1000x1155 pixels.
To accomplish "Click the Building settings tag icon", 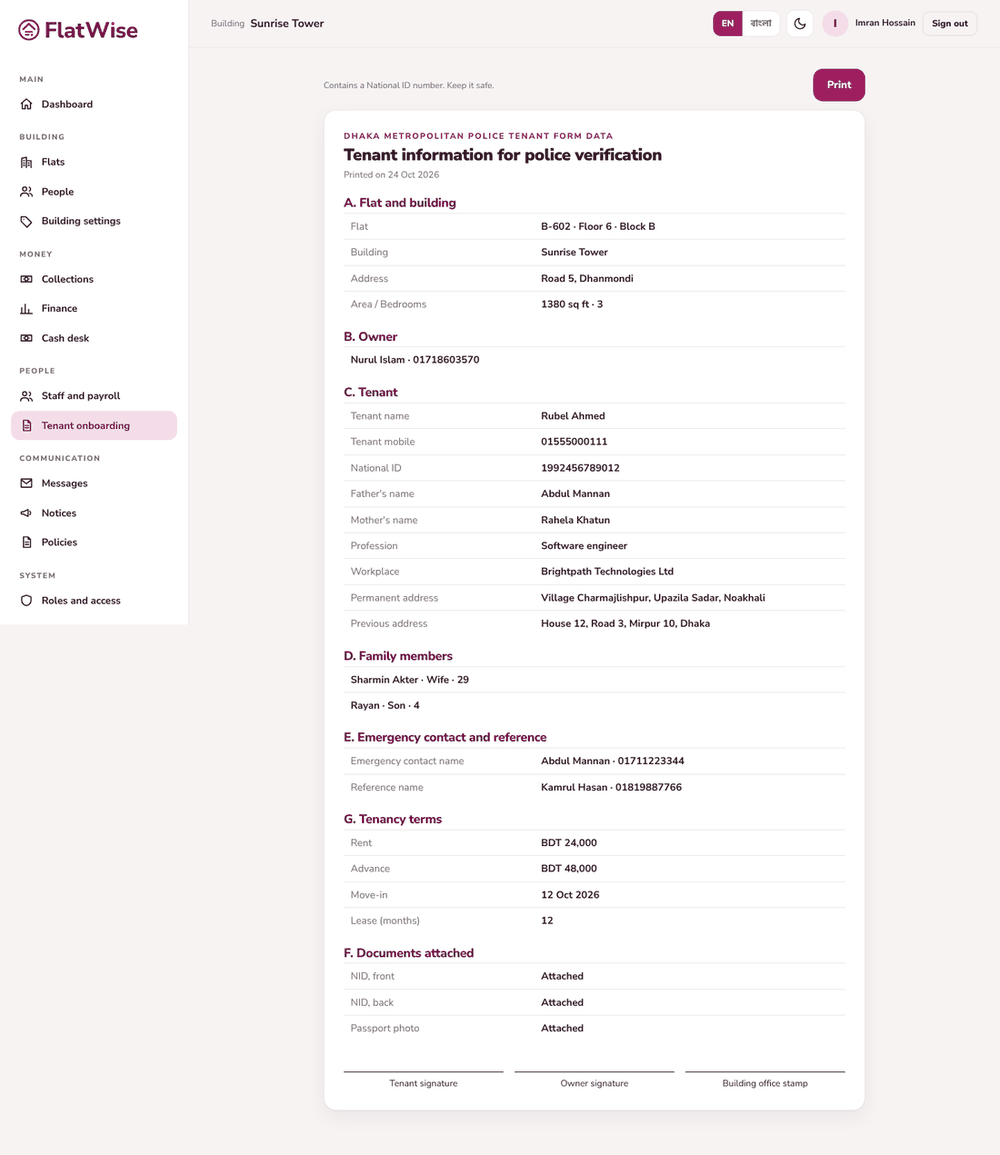I will [x=27, y=221].
